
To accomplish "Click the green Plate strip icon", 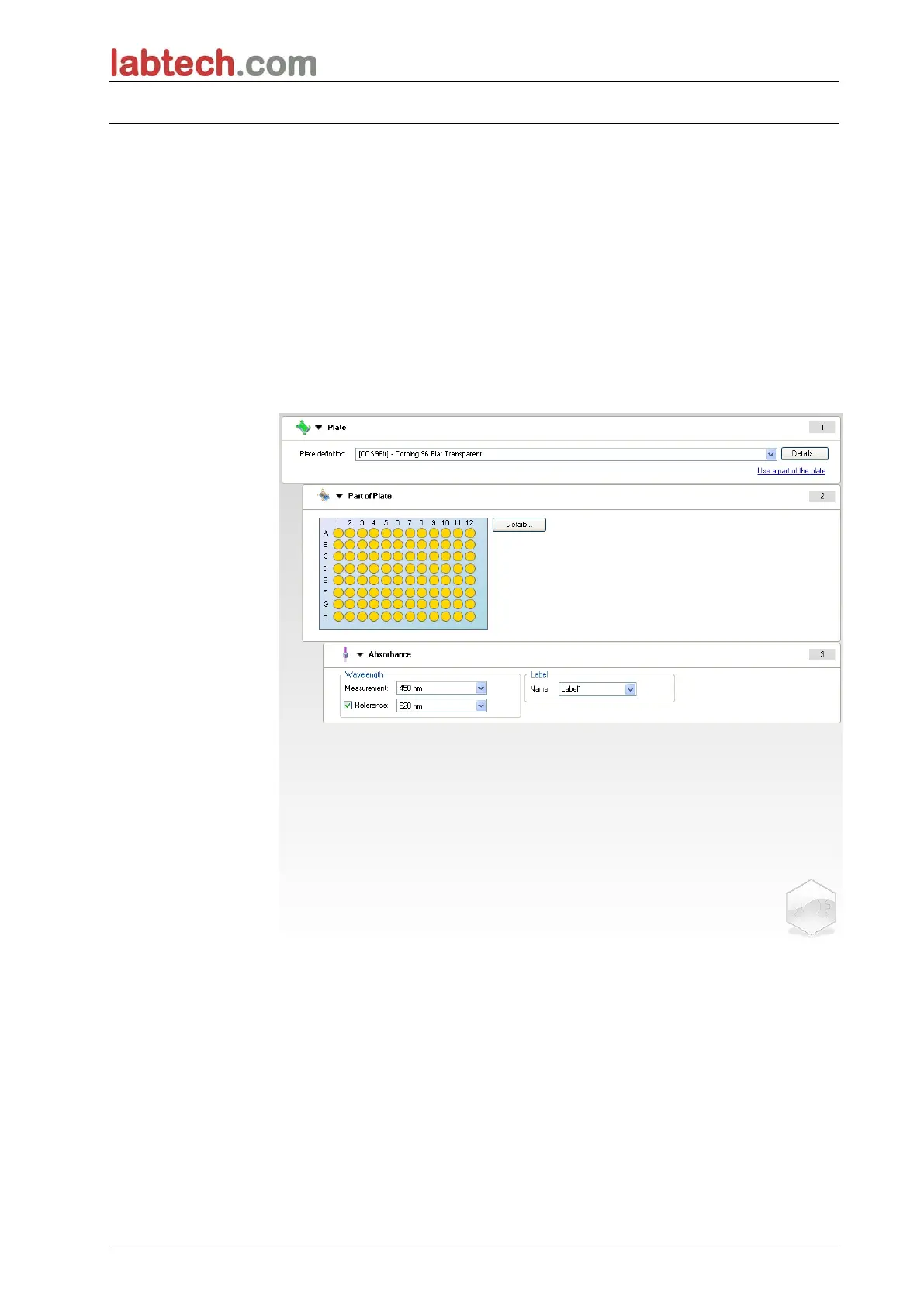I will click(x=303, y=427).
